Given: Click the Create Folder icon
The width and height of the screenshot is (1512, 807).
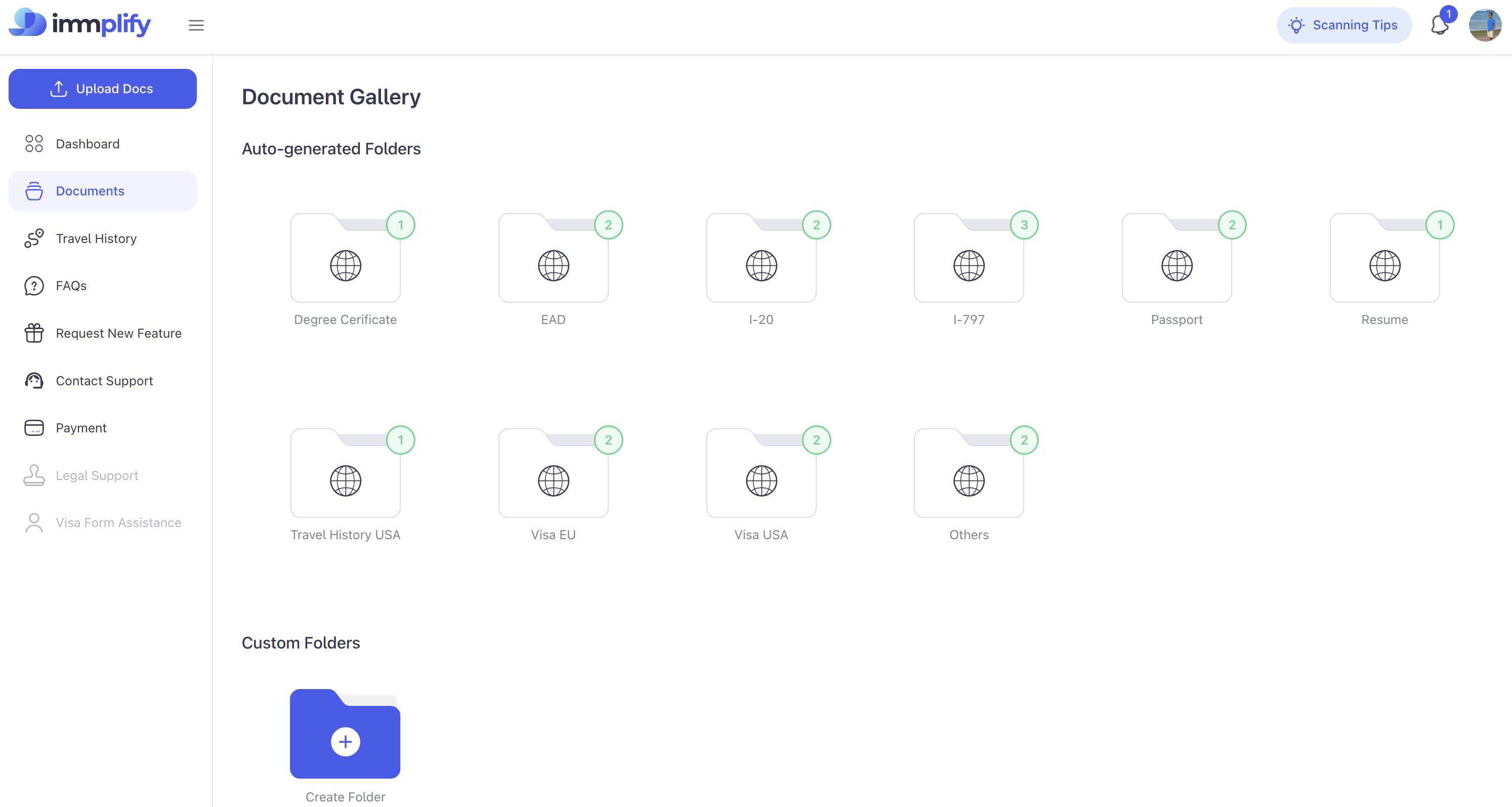Looking at the screenshot, I should coord(345,734).
